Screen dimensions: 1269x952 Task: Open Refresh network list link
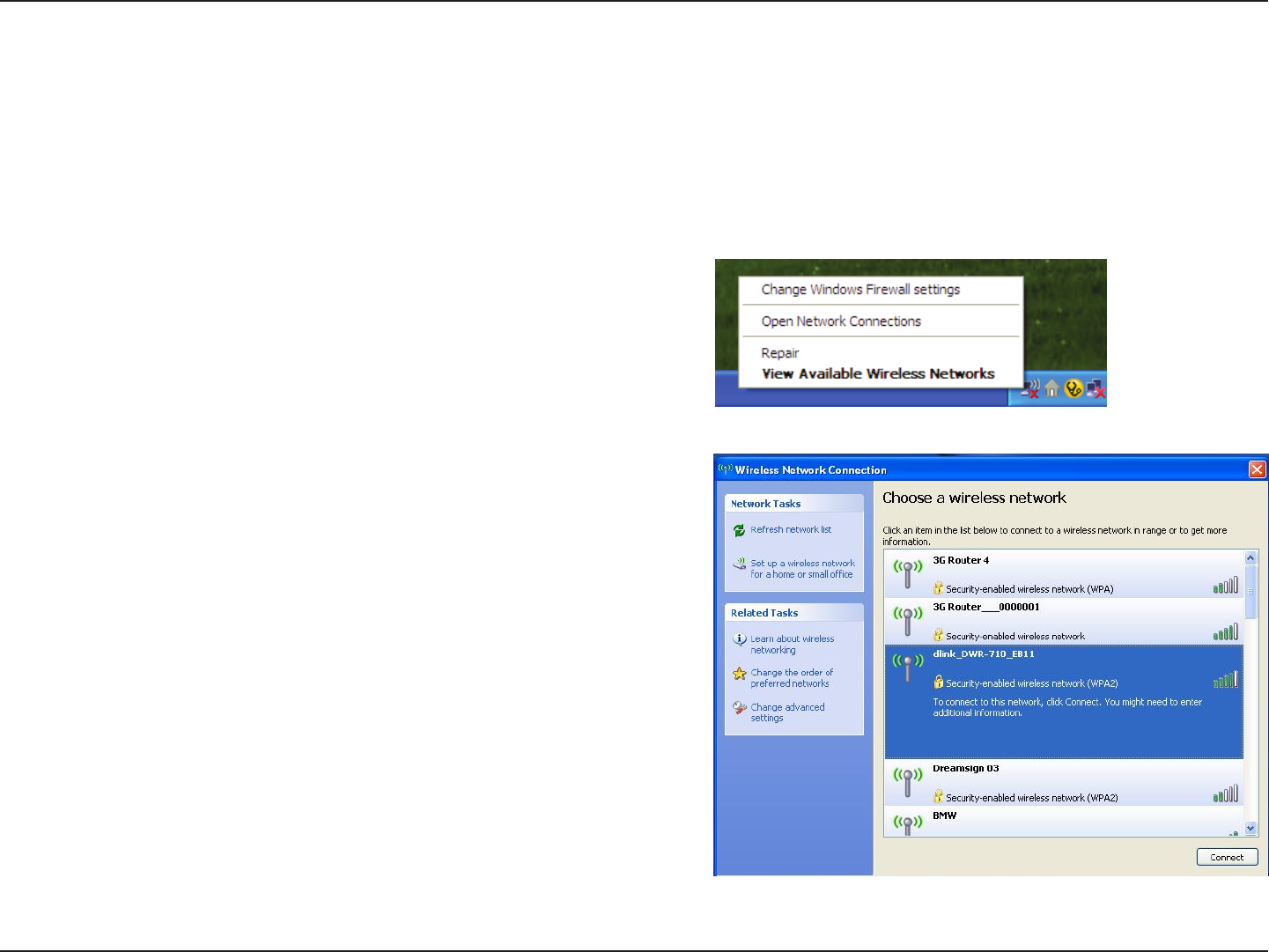point(791,529)
